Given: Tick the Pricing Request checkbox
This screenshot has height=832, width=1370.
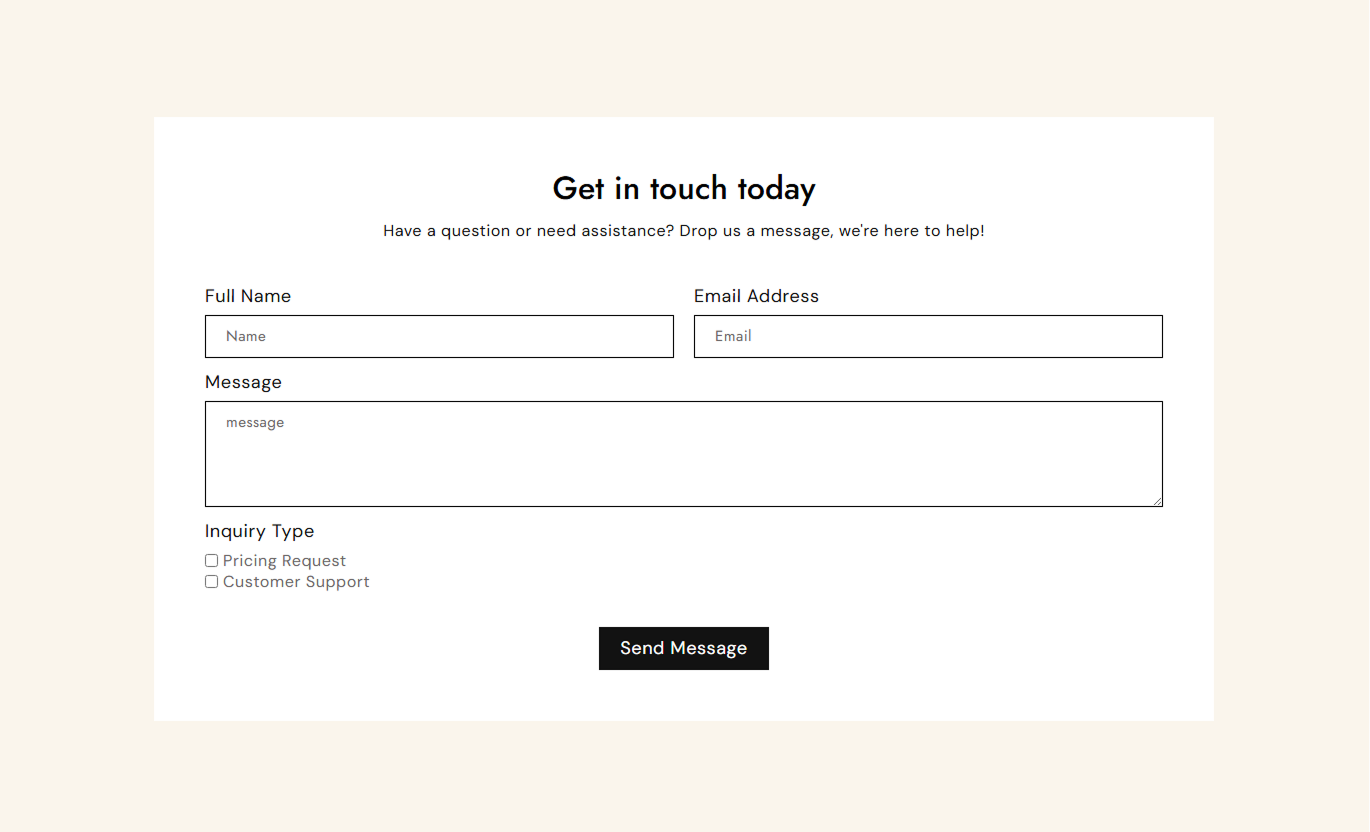Looking at the screenshot, I should (211, 561).
